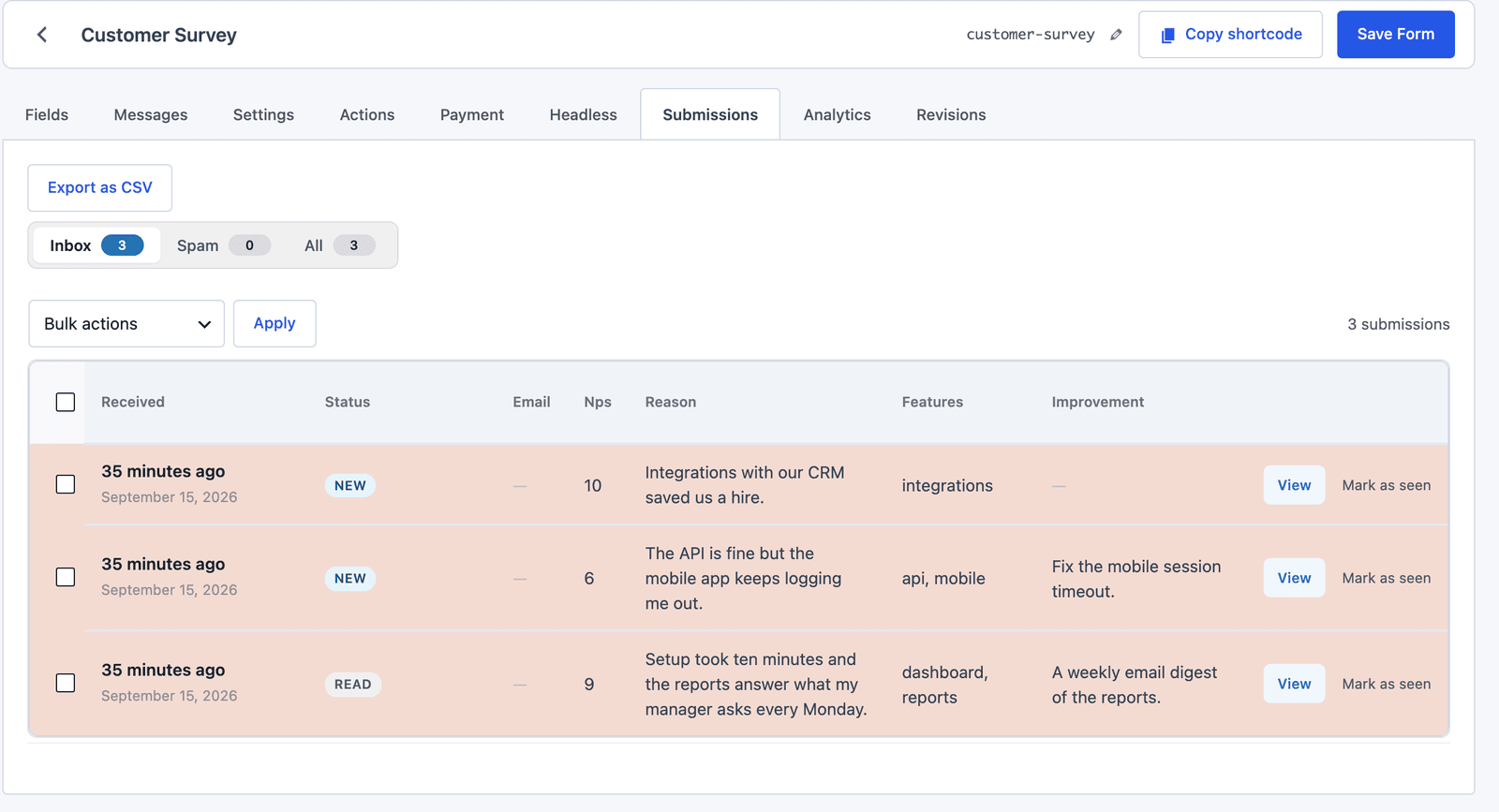Image resolution: width=1499 pixels, height=812 pixels.
Task: Toggle the select-all checkbox in table header
Action: (66, 403)
